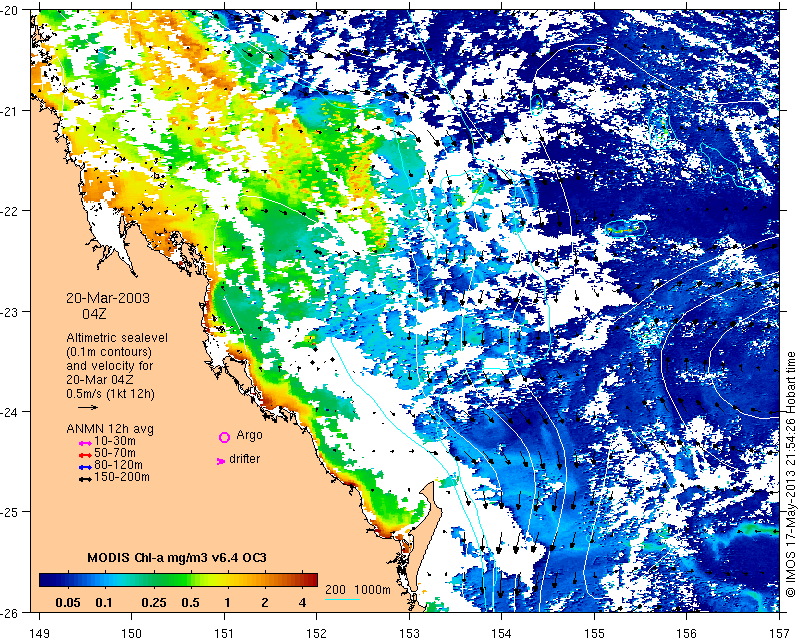800x640 pixels.
Task: Click the latitude label -21
Action: pos(10,110)
